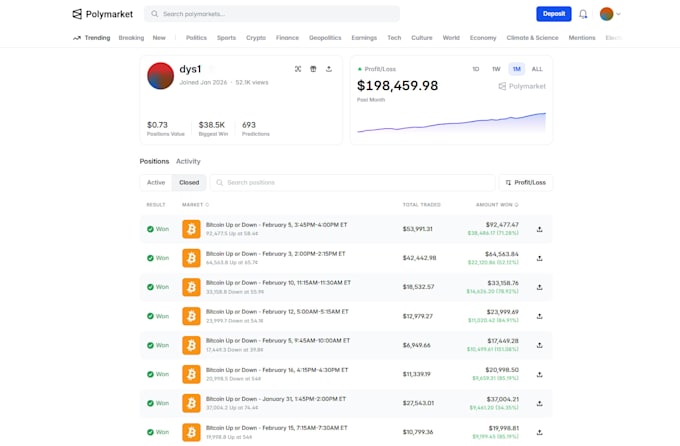
Task: Click the search magnifier icon in top bar
Action: [154, 14]
